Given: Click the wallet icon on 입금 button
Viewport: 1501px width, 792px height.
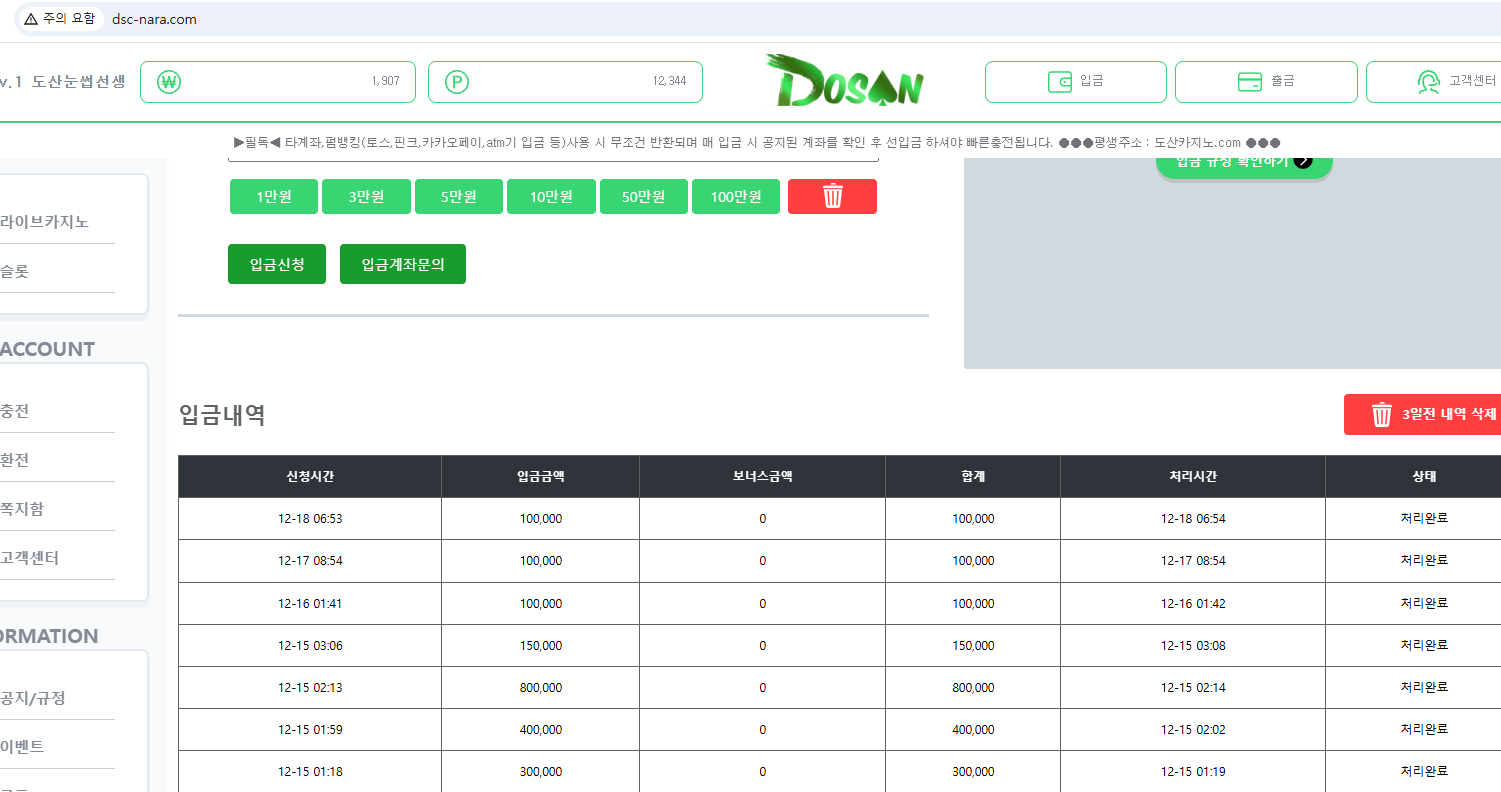Looking at the screenshot, I should click(x=1059, y=82).
